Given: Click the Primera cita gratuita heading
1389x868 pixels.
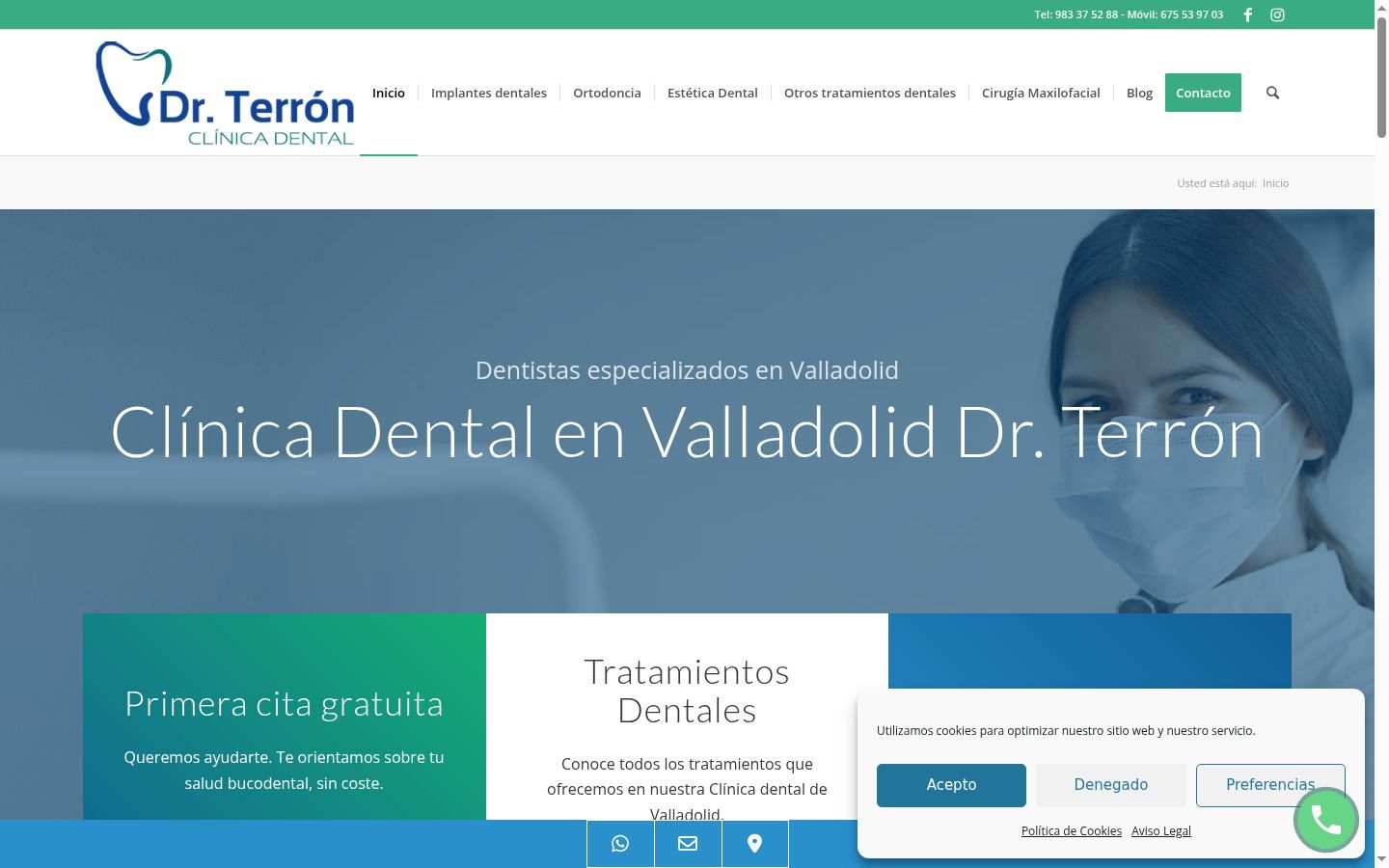Looking at the screenshot, I should click(x=285, y=704).
